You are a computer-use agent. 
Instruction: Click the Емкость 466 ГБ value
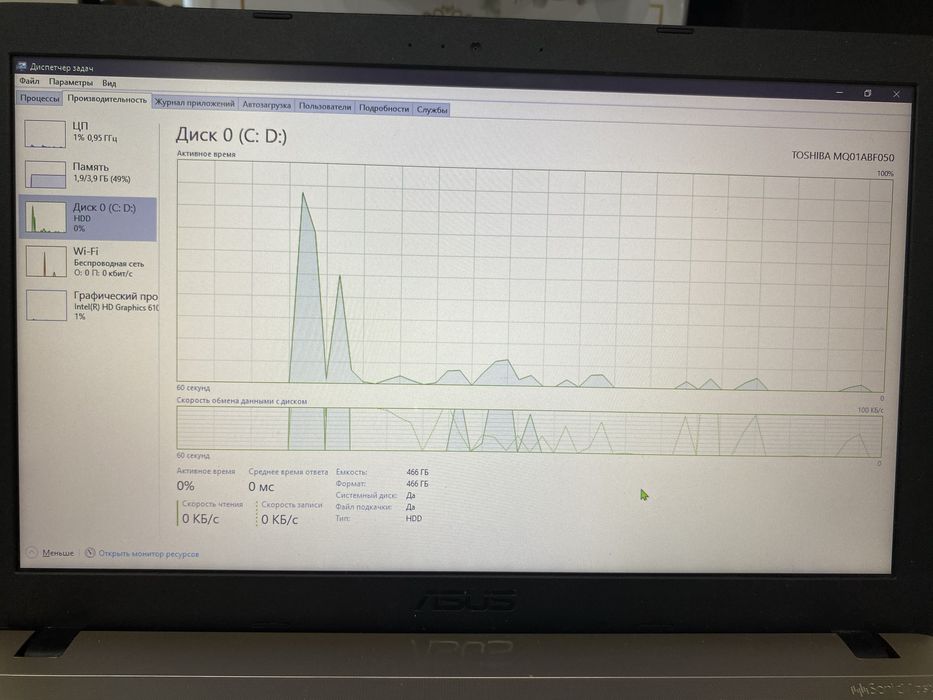click(417, 472)
